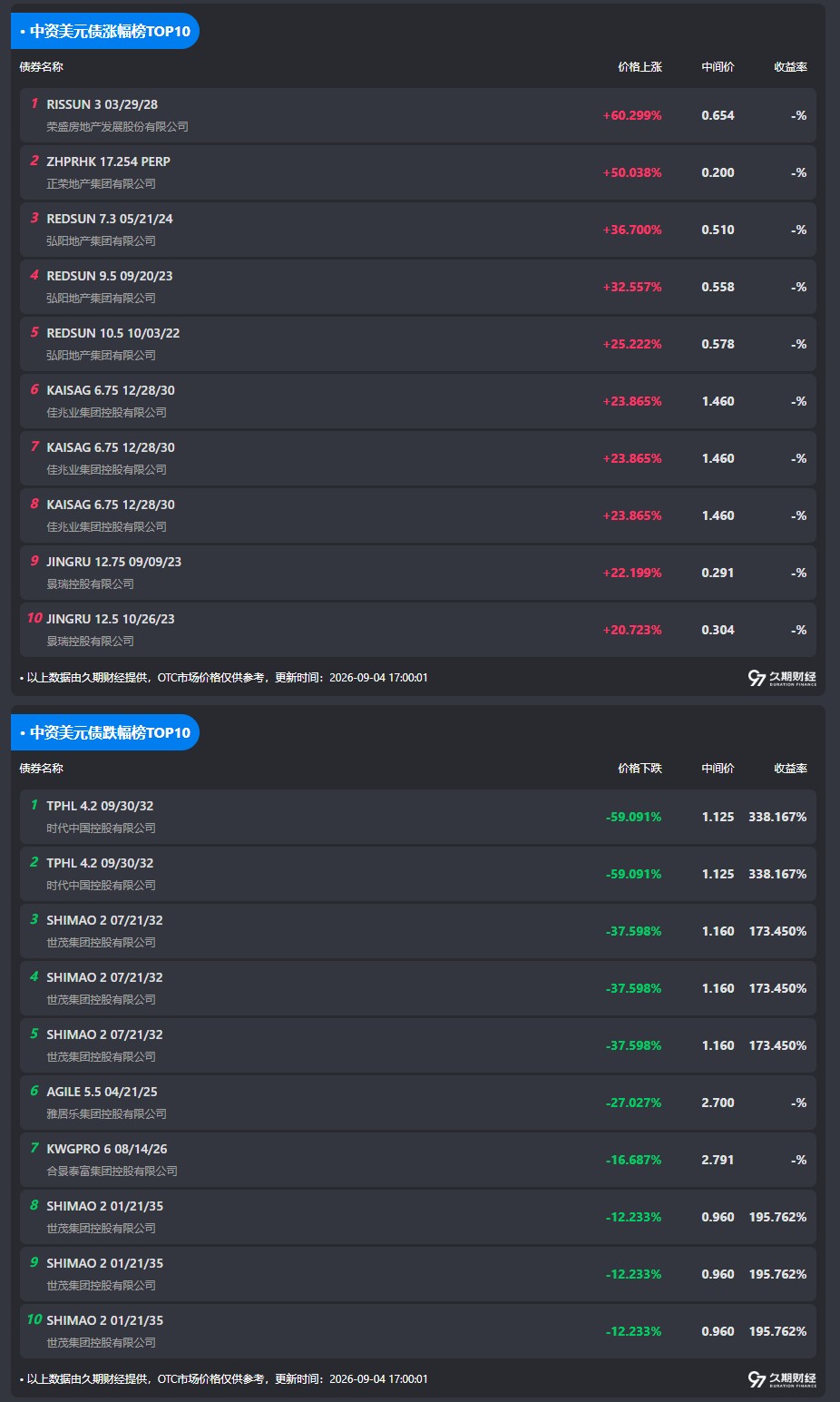Open the rank 3 SHIMAO 2 07/21/32 bond

click(104, 920)
